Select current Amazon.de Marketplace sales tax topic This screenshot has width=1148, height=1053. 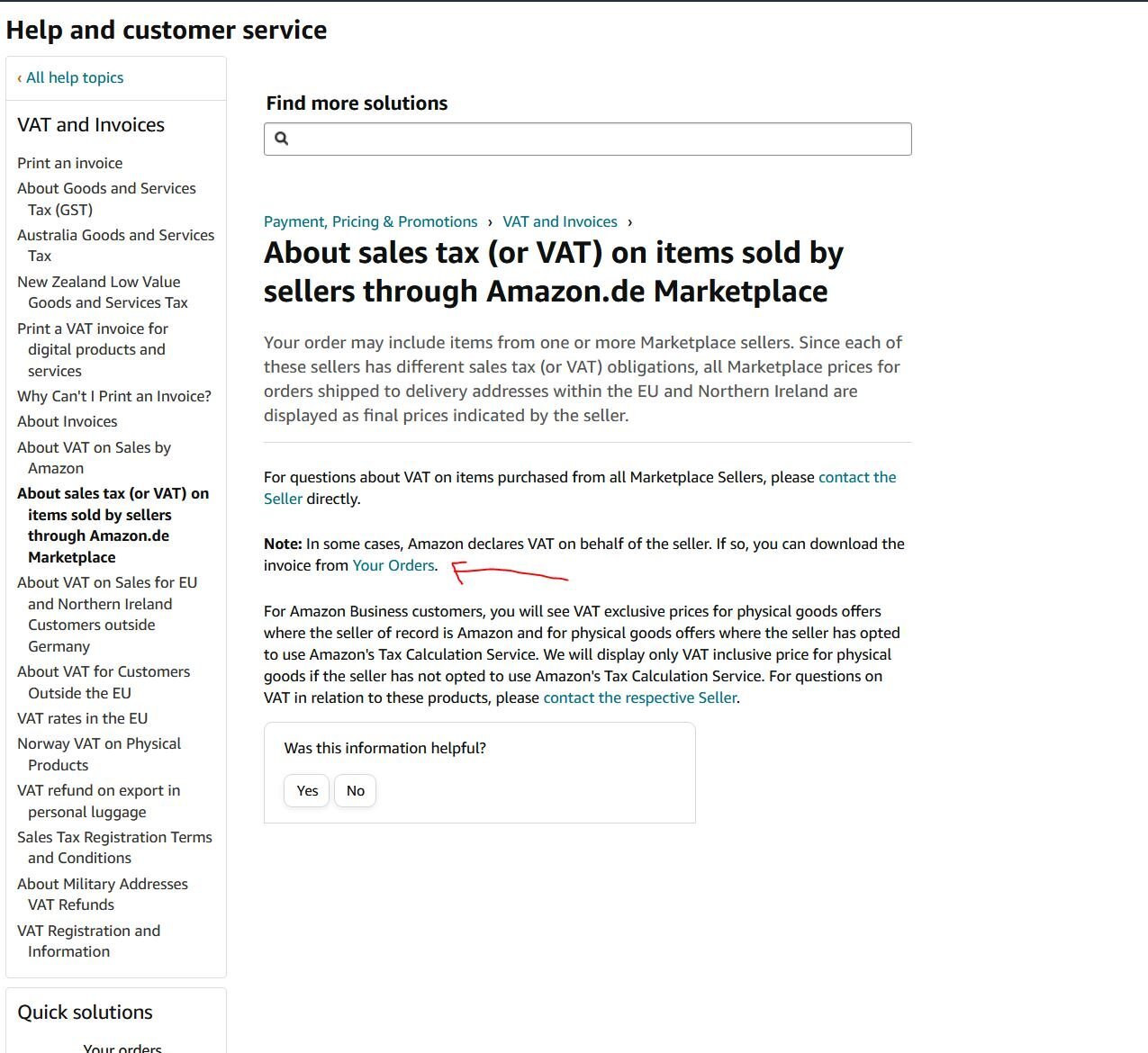pyautogui.click(x=113, y=525)
